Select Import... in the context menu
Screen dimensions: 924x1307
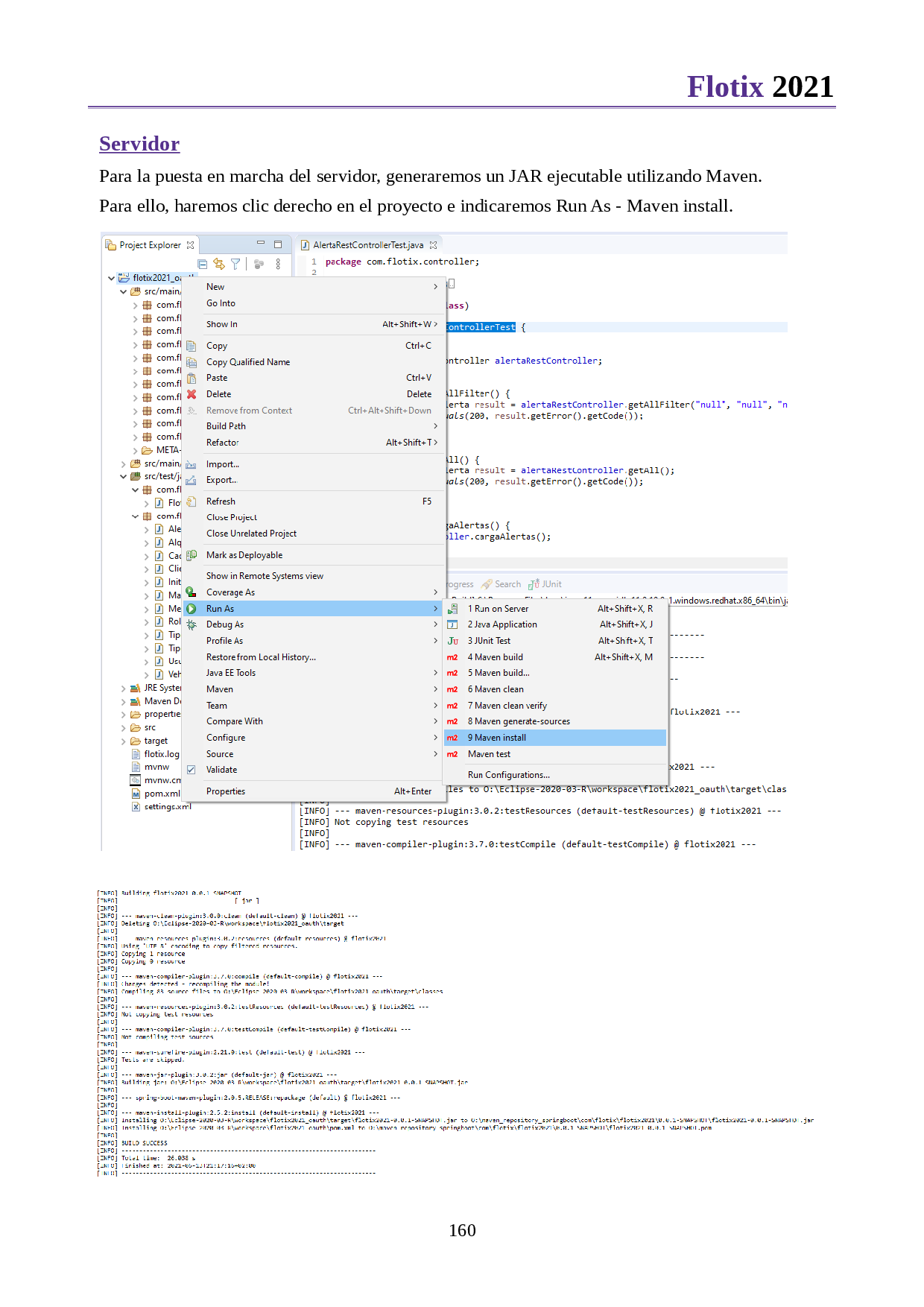[314, 464]
